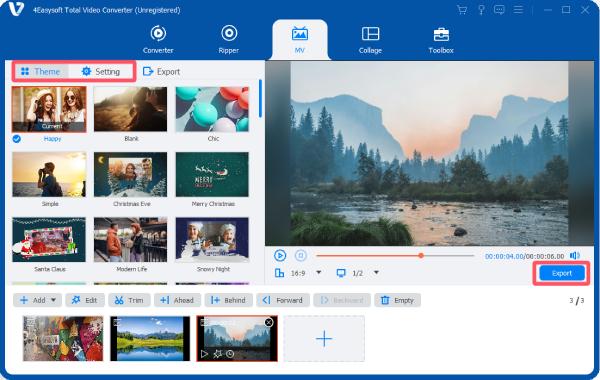Choose the Chic balloons theme
This screenshot has height=380, width=600.
[212, 109]
